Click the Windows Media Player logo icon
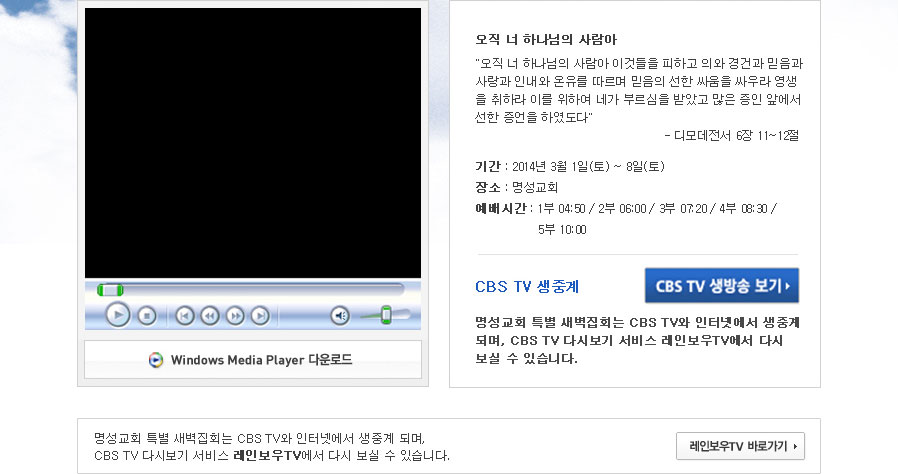 pos(156,360)
